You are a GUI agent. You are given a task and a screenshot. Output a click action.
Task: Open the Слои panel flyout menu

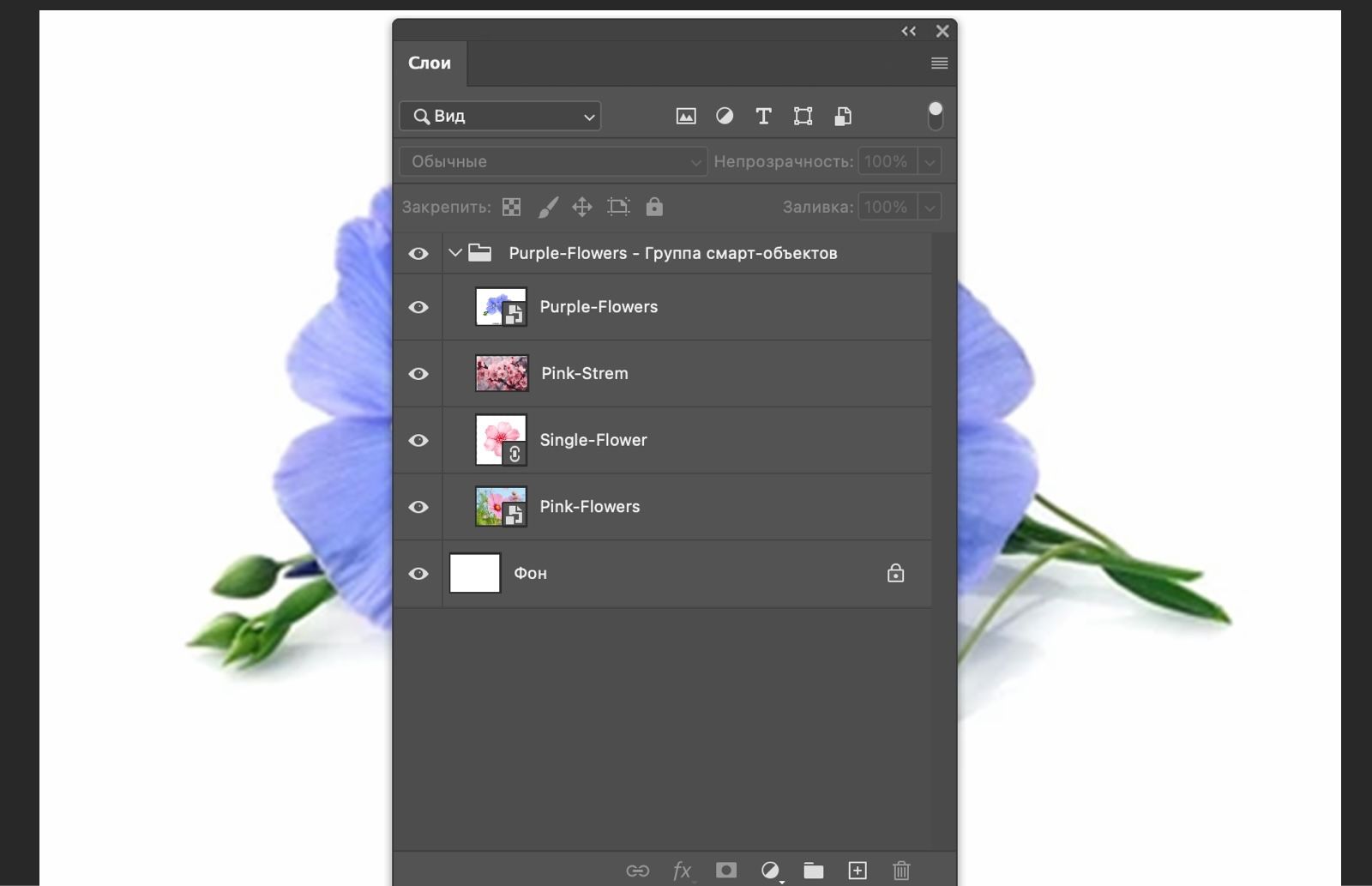coord(940,63)
